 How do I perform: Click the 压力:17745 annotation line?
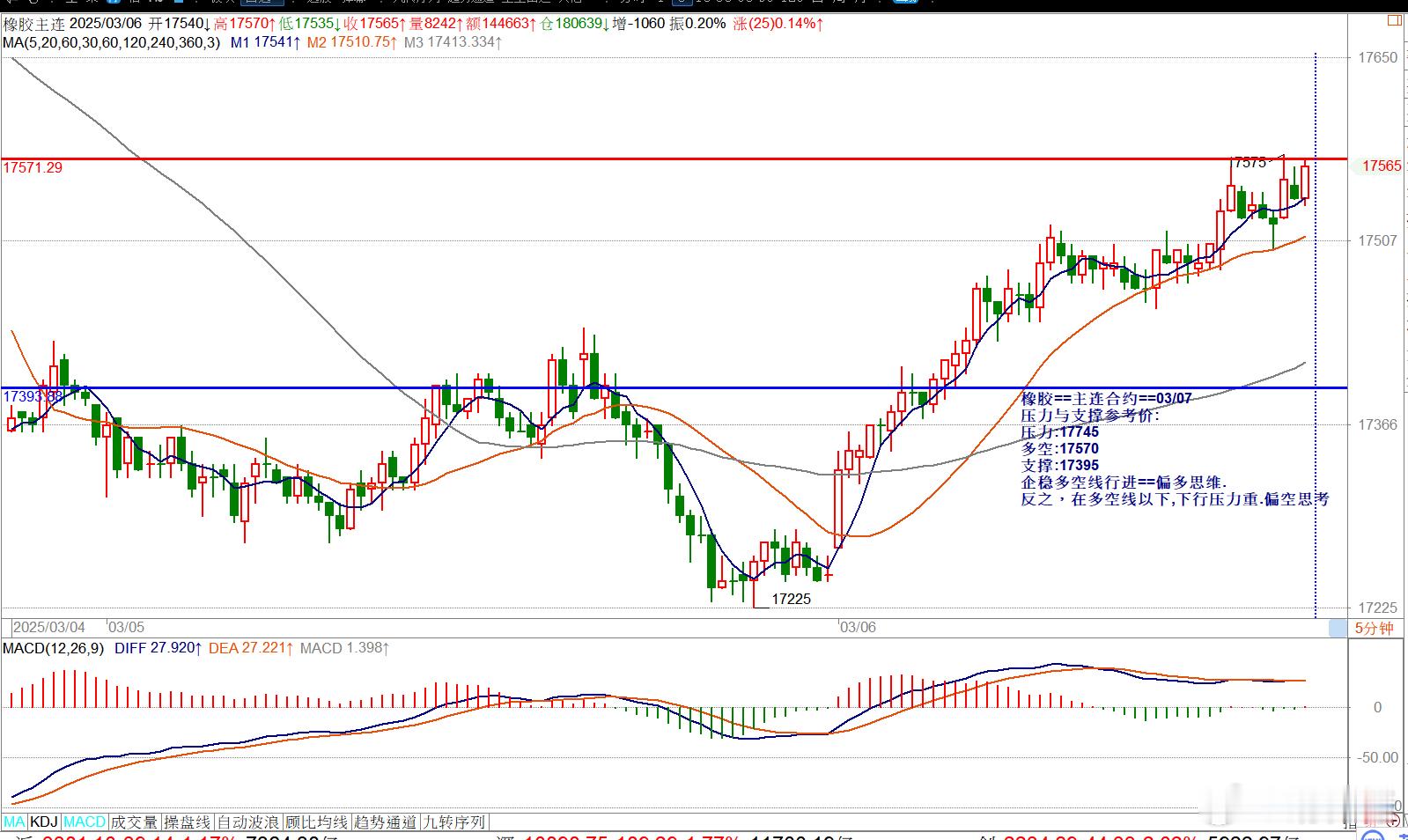[x=1060, y=432]
